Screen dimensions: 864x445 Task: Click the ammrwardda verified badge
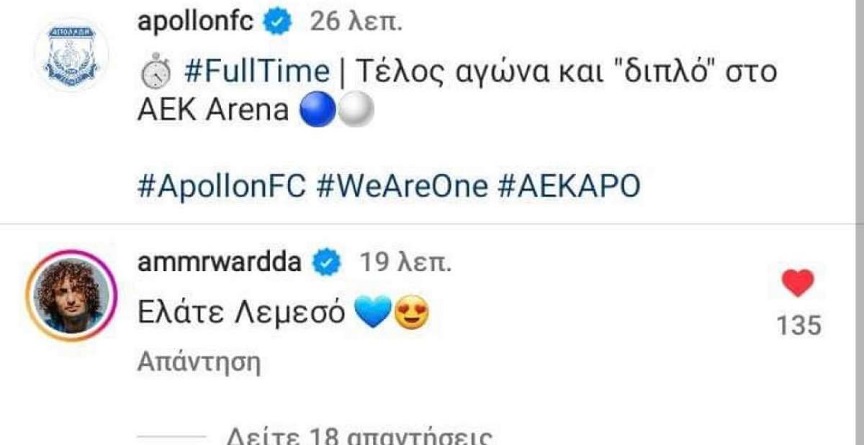(x=327, y=262)
